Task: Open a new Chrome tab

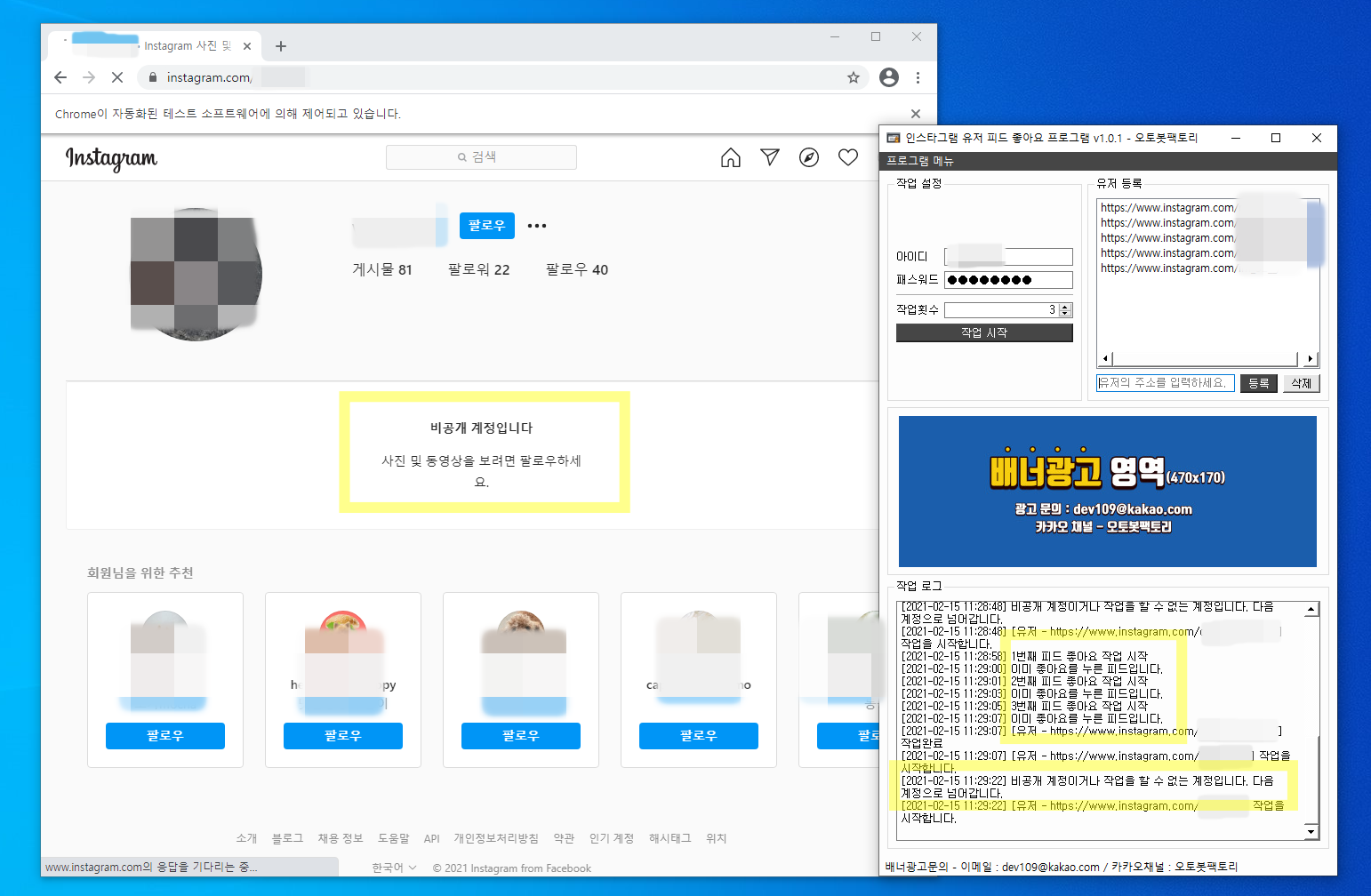Action: (x=281, y=46)
